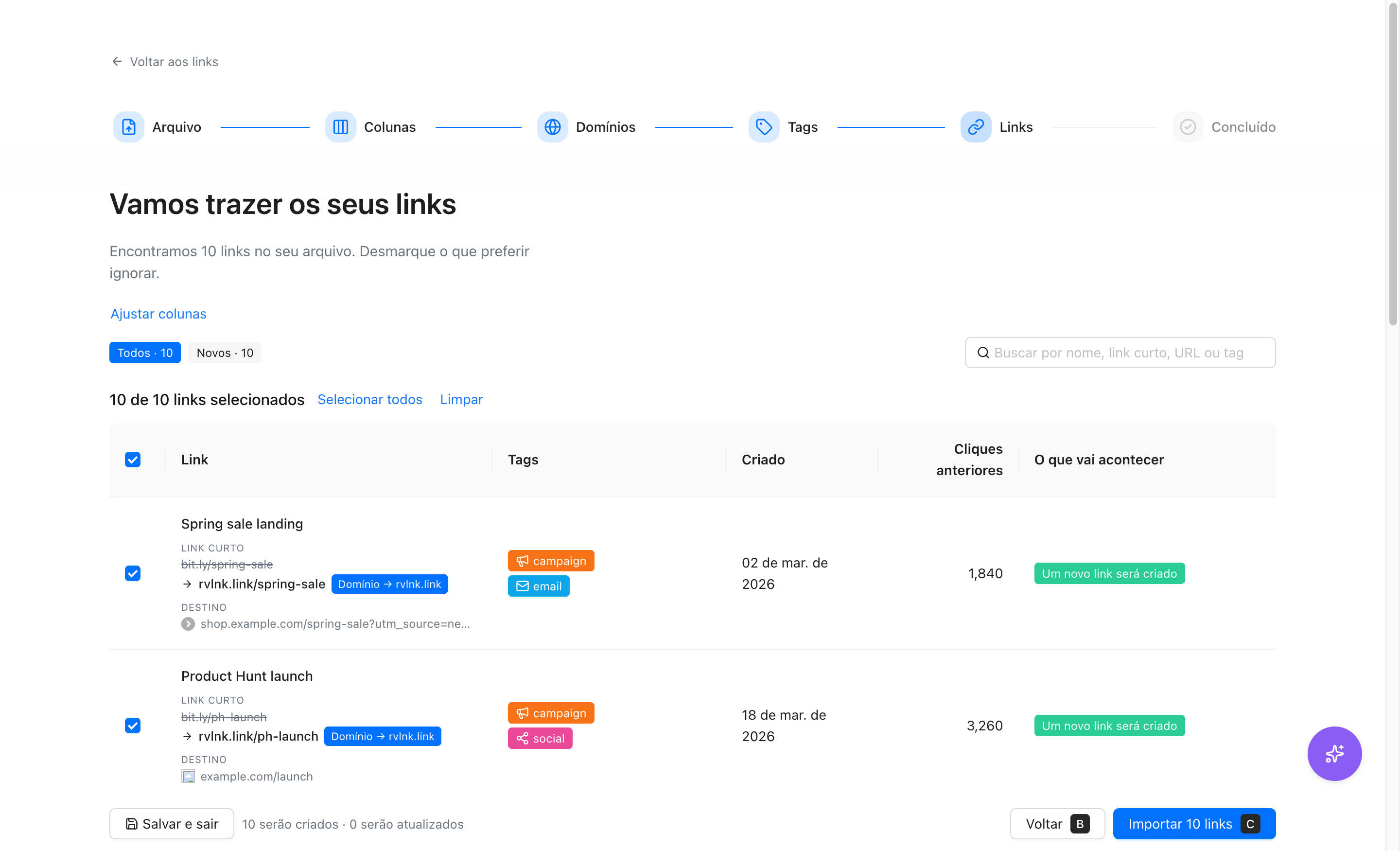
Task: Select the Domínios globe icon
Action: coord(552,127)
